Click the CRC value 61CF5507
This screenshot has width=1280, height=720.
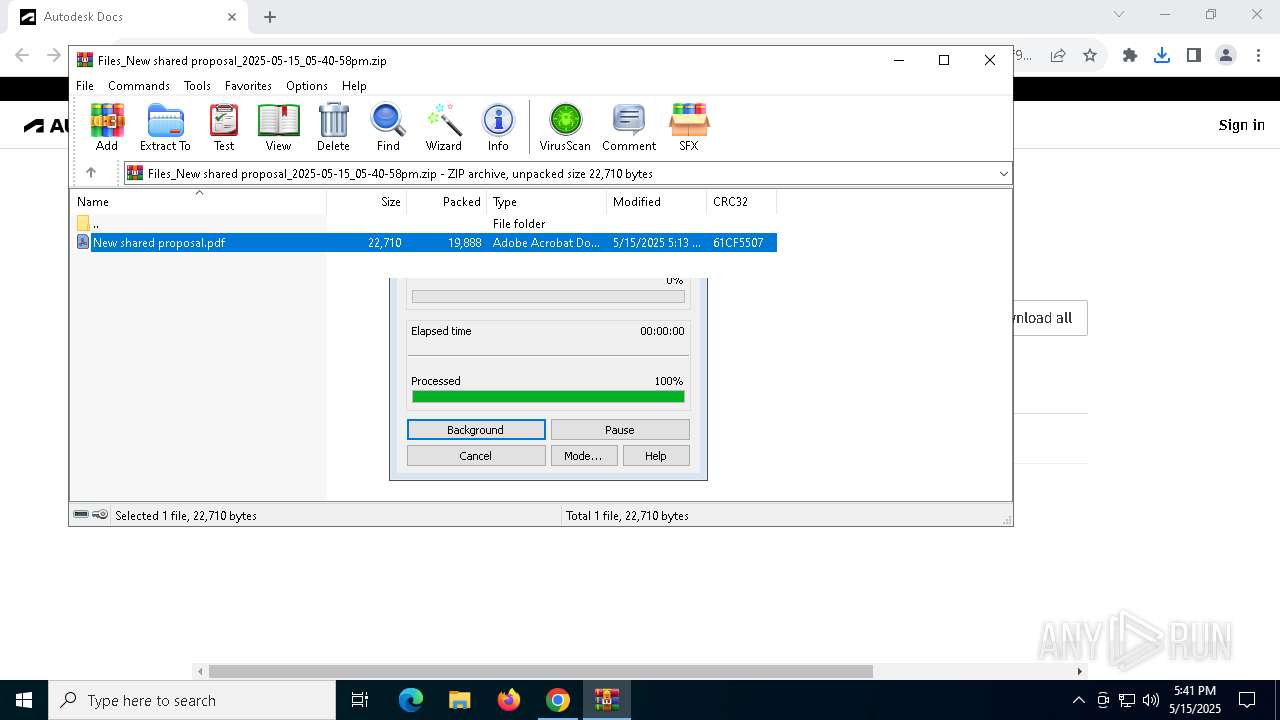coord(738,242)
